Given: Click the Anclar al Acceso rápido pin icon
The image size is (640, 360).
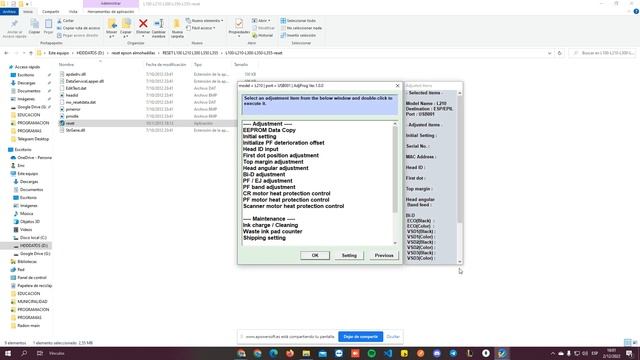Looking at the screenshot, I should click(x=14, y=24).
